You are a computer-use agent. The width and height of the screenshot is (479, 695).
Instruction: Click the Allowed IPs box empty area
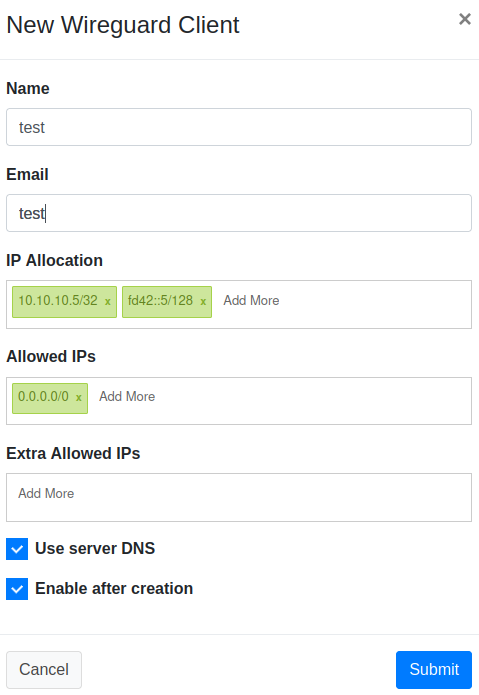(x=315, y=401)
